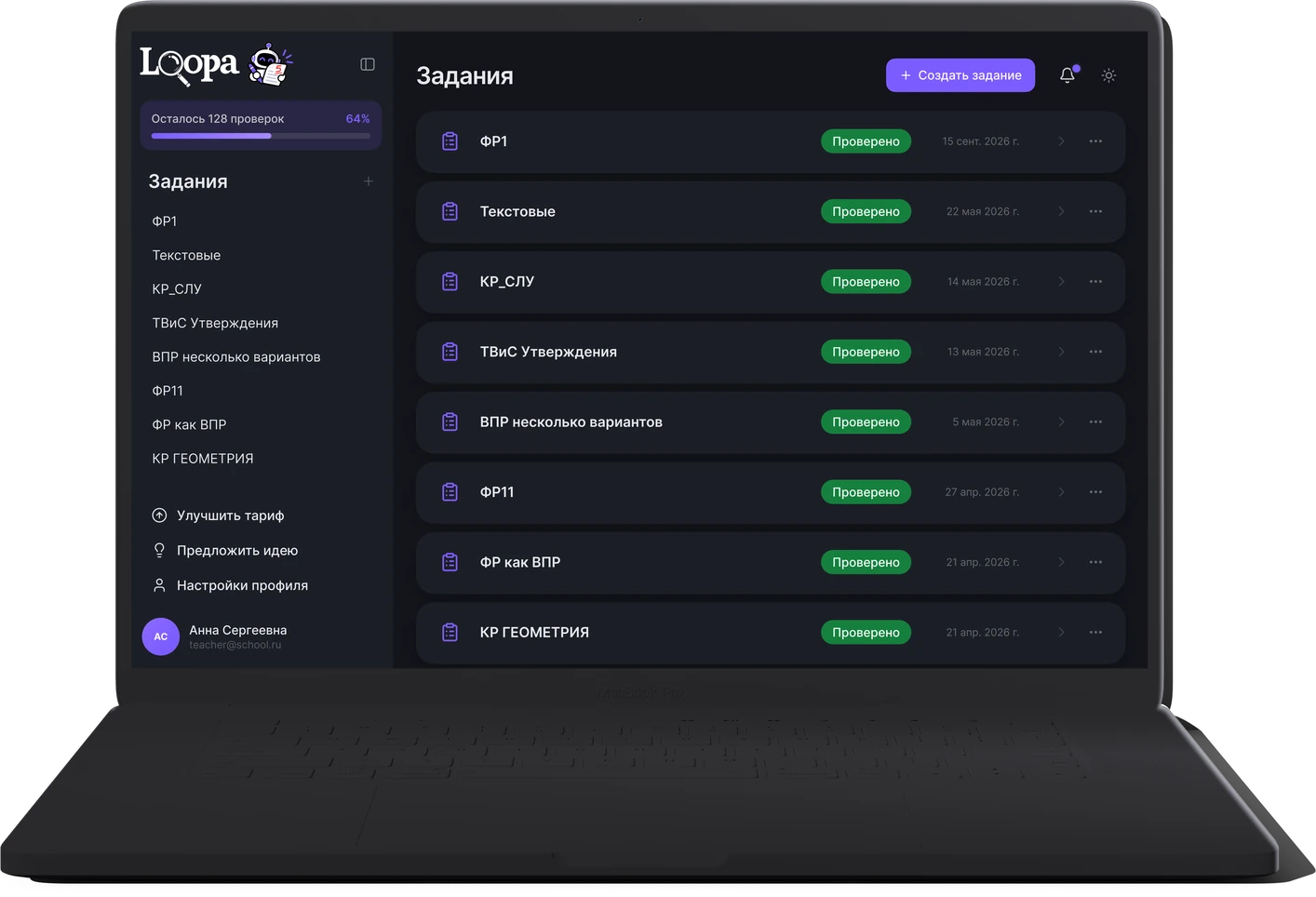This screenshot has height=897, width=1316.
Task: Open Настройки профиля link
Action: [230, 585]
